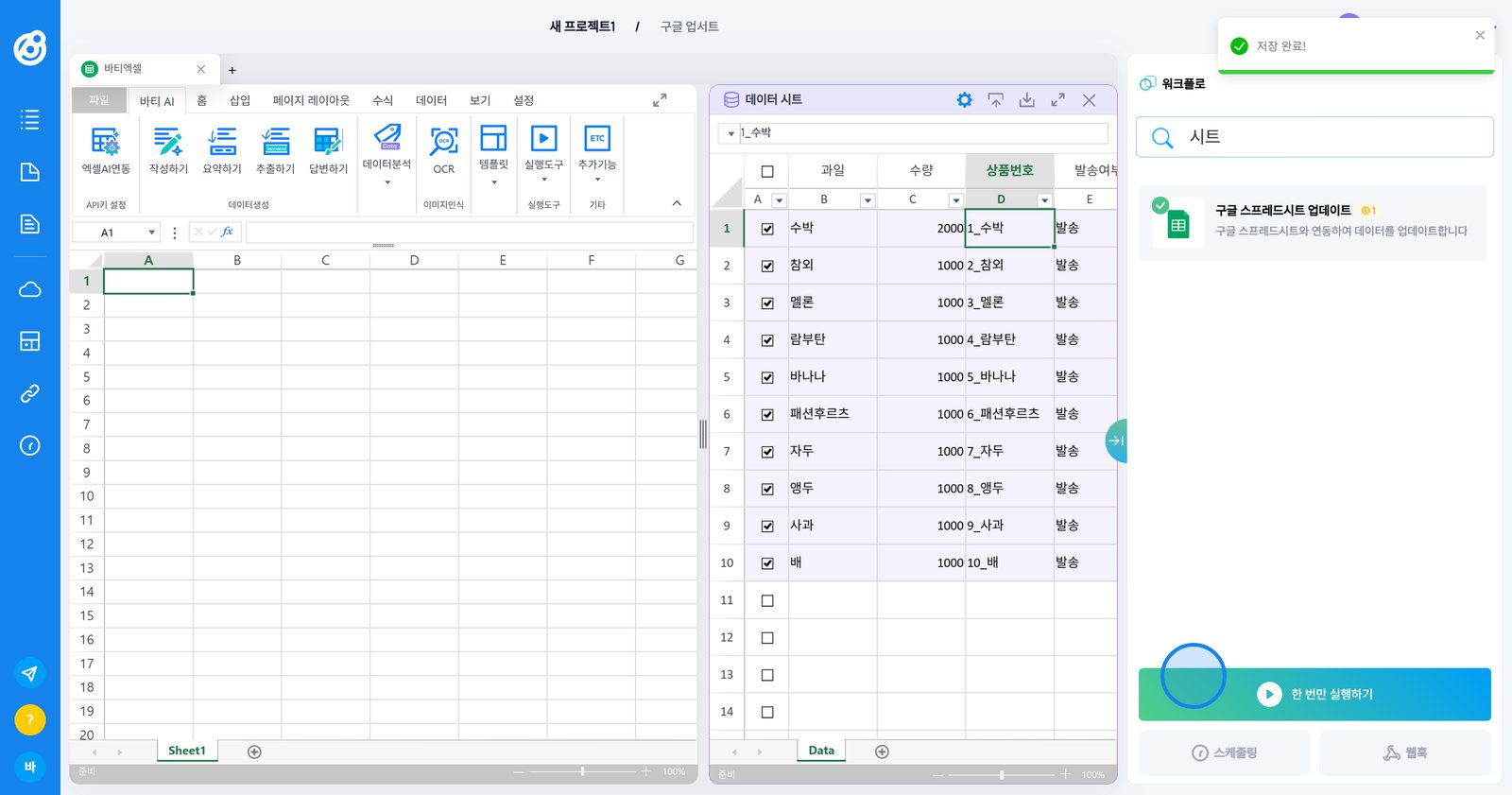Open column C filter dropdown in data sheet
The height and width of the screenshot is (795, 1512).
point(956,200)
